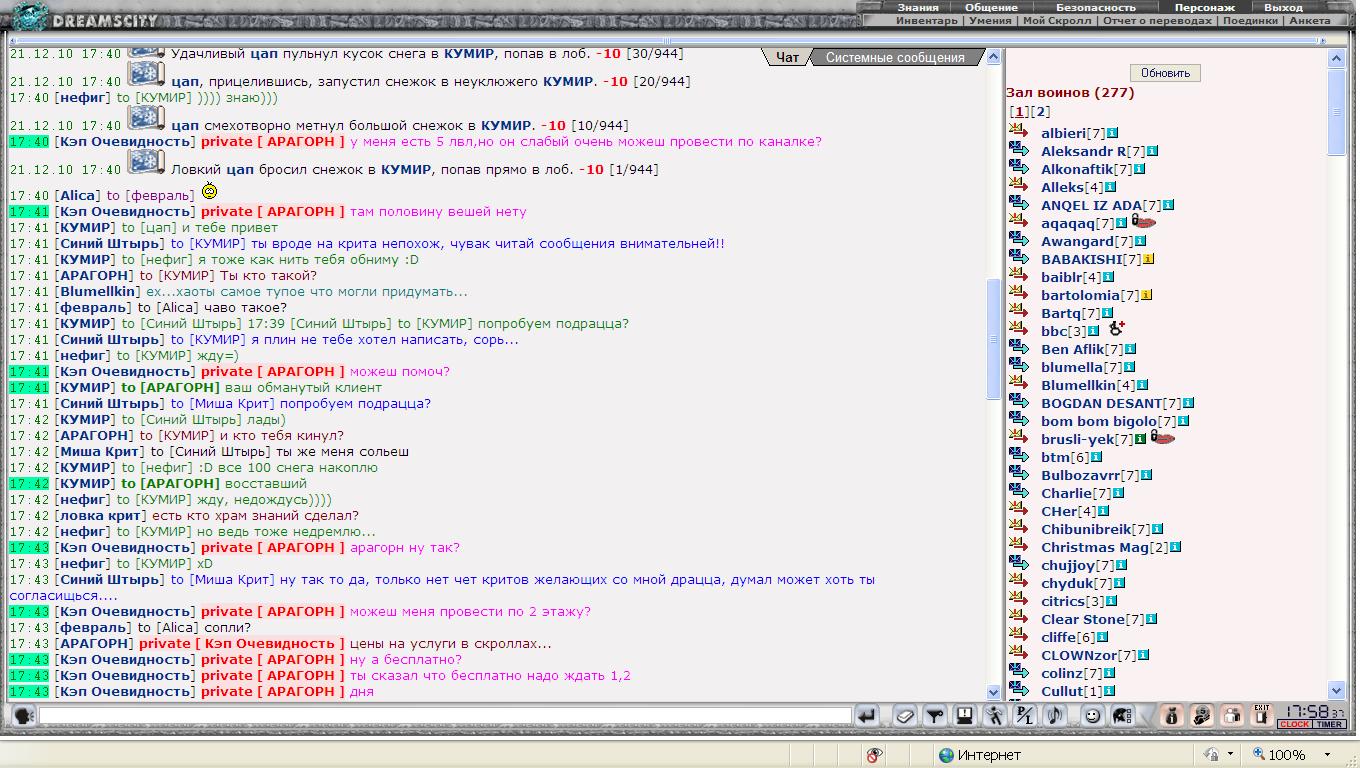The width and height of the screenshot is (1360, 768).
Task: Click the yellow info icon next to BABAKISHI
Action: (x=1148, y=259)
